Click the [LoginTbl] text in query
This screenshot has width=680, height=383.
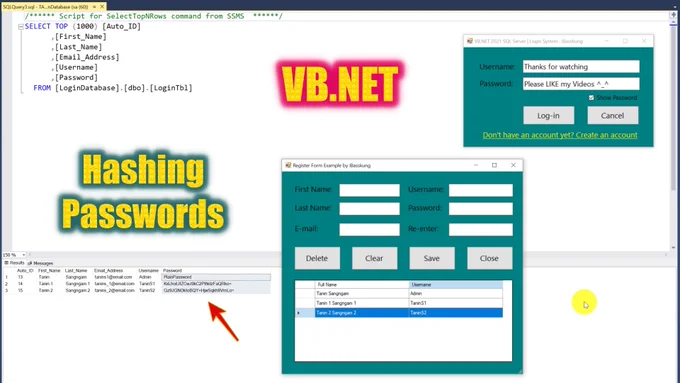click(x=171, y=88)
